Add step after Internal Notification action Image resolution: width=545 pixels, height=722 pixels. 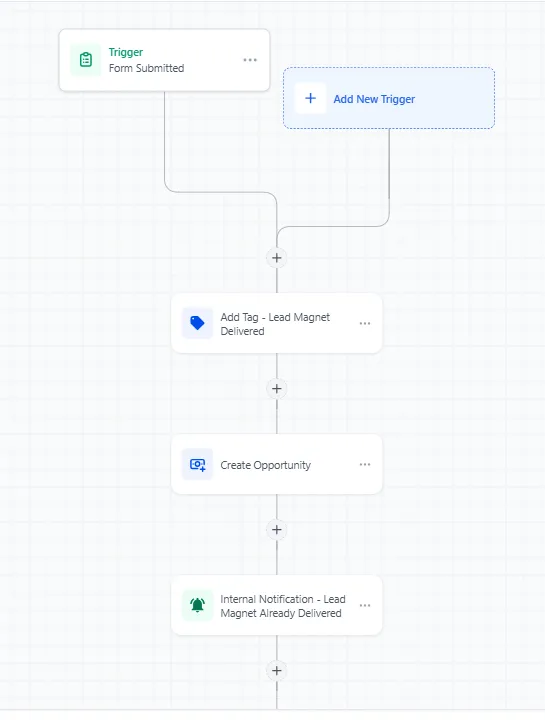(277, 670)
